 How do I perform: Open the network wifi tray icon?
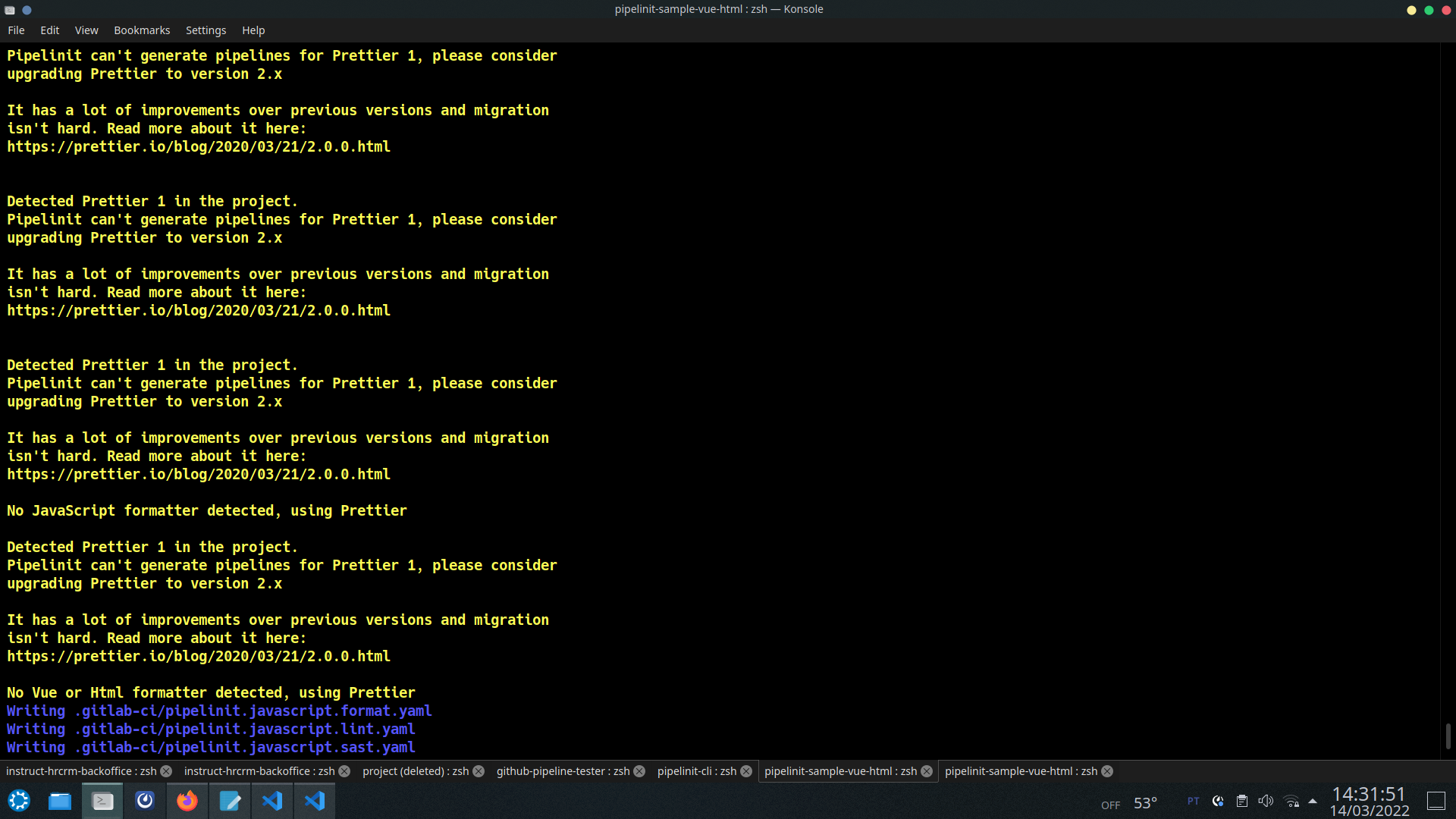pyautogui.click(x=1291, y=802)
